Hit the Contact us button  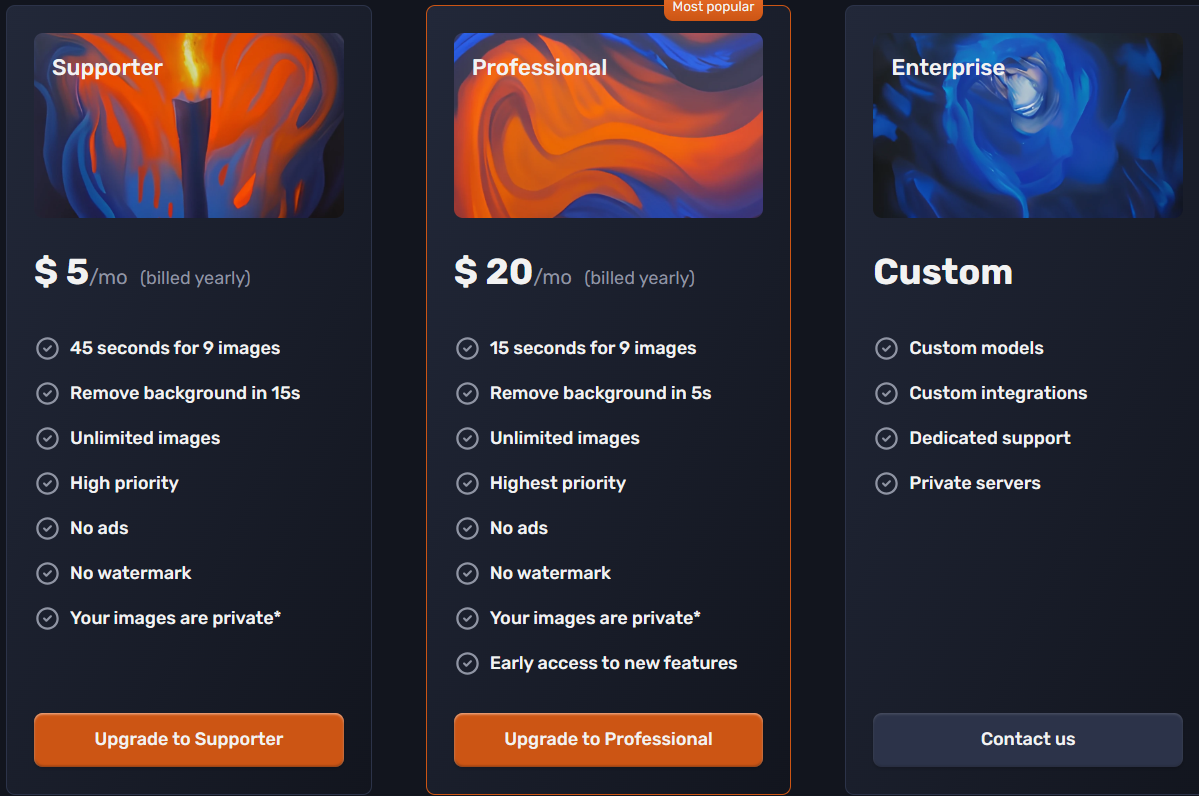(x=1027, y=740)
